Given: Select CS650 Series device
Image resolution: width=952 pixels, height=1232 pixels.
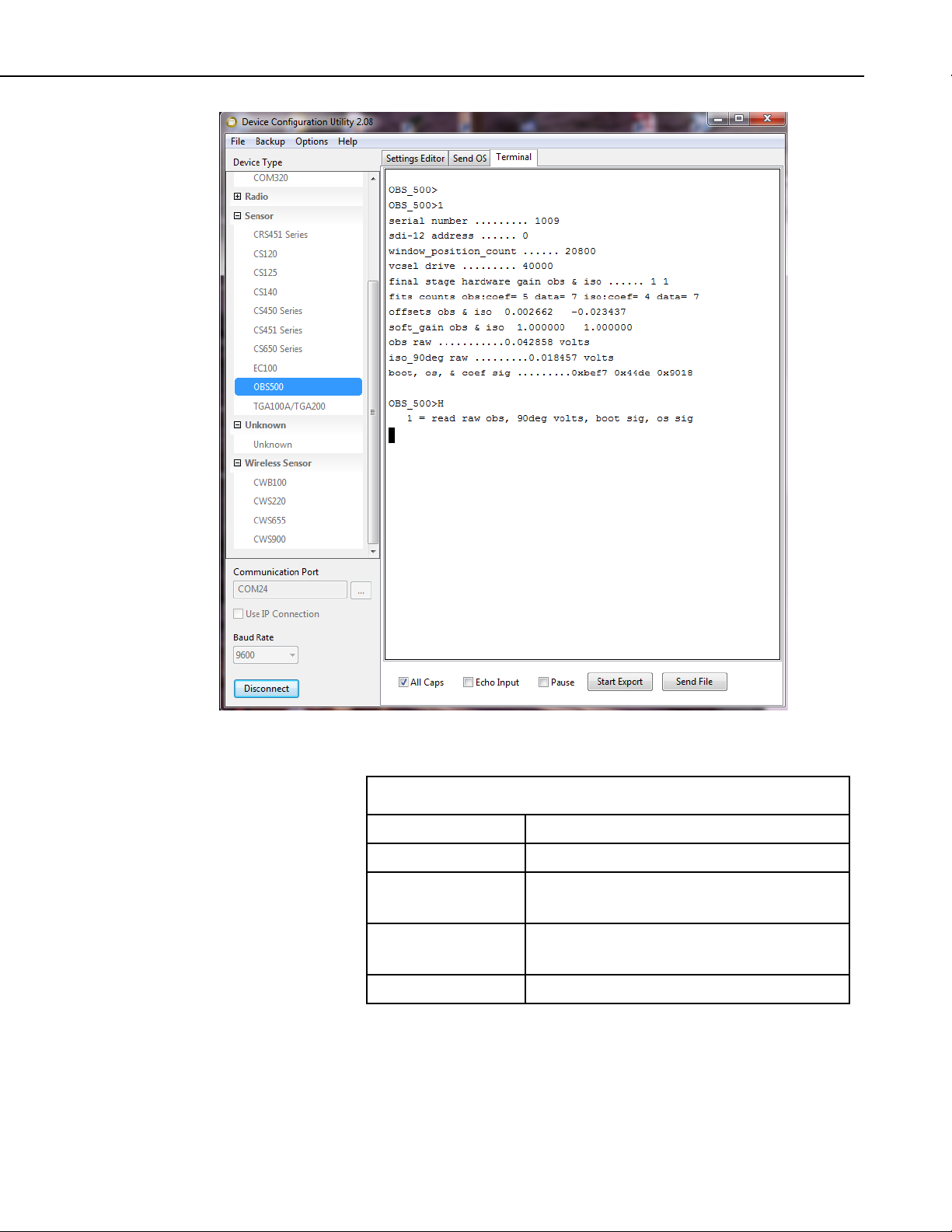Looking at the screenshot, I should pos(277,349).
